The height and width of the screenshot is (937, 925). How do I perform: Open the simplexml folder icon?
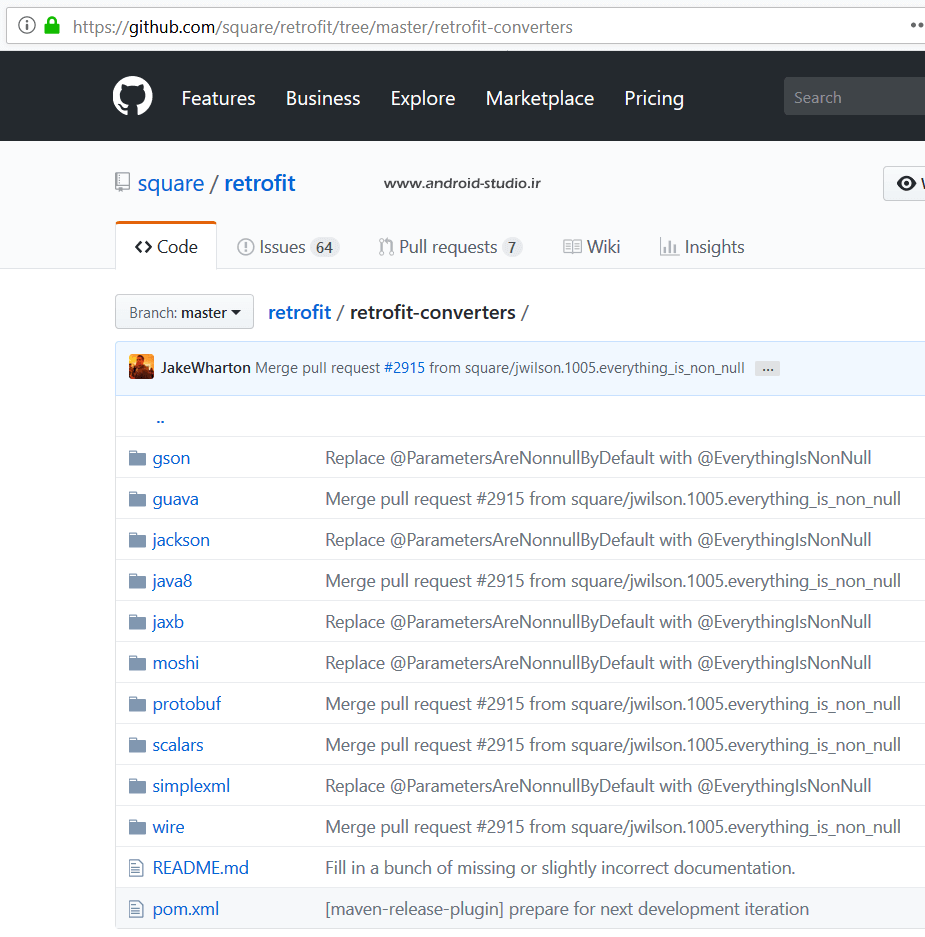(x=137, y=786)
